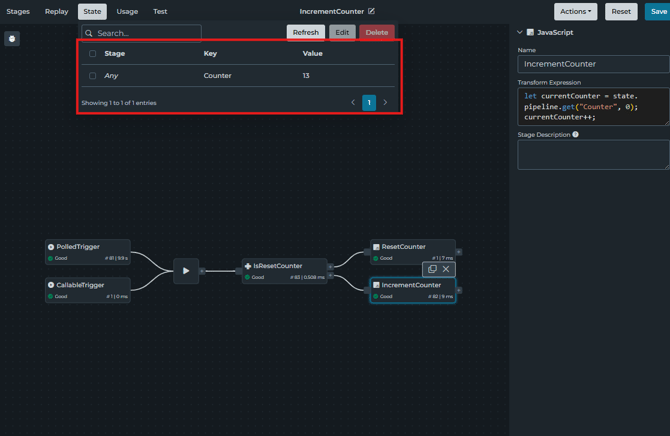Select the State tab

point(92,12)
